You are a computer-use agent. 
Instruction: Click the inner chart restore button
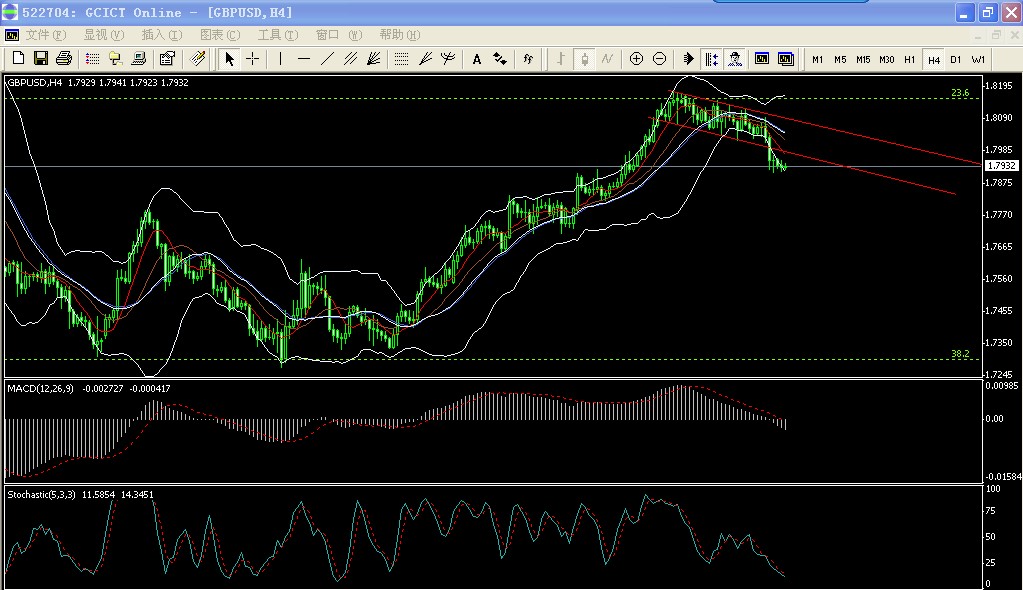tap(996, 35)
